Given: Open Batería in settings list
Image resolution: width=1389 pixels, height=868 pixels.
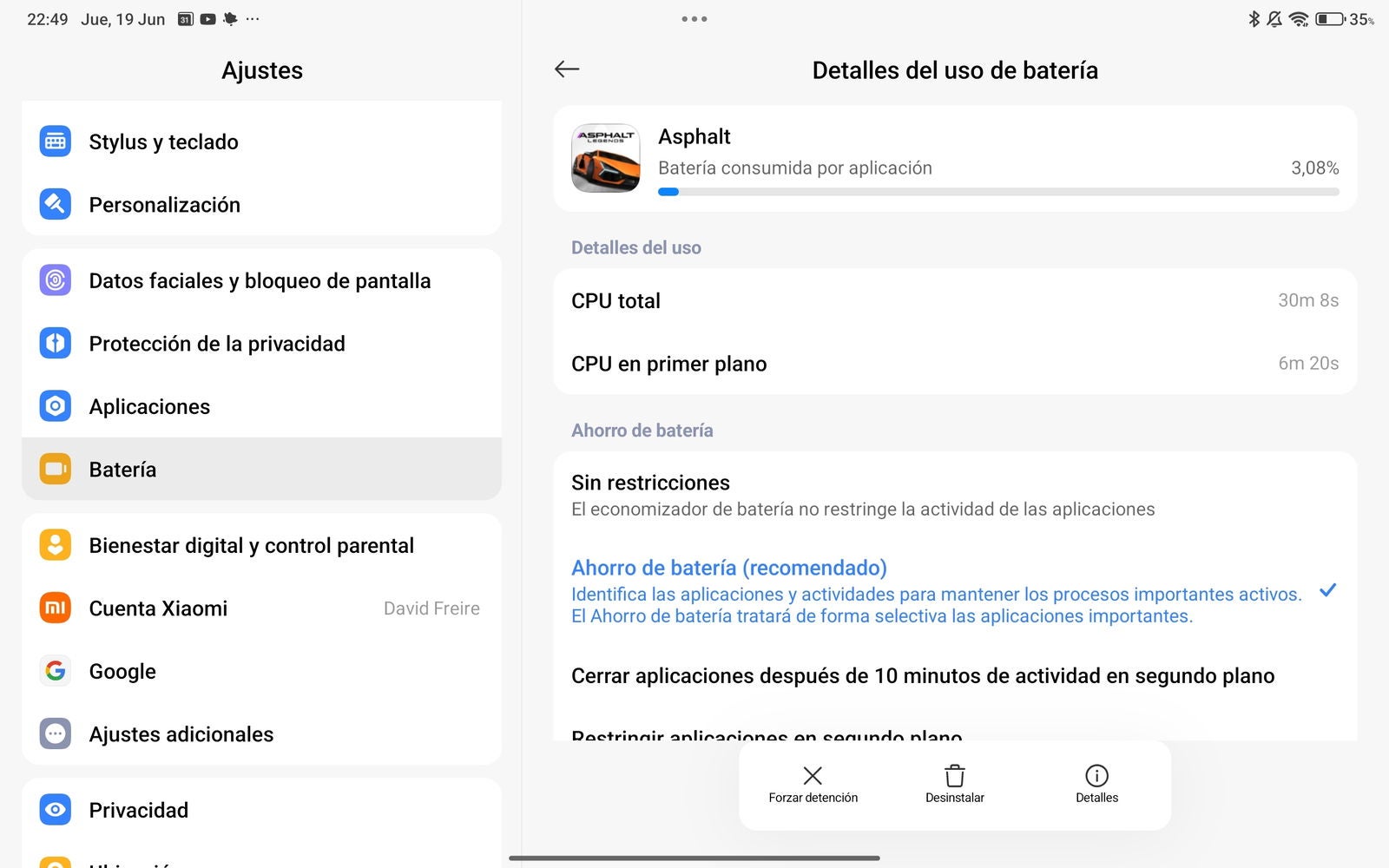Looking at the screenshot, I should coord(261,470).
